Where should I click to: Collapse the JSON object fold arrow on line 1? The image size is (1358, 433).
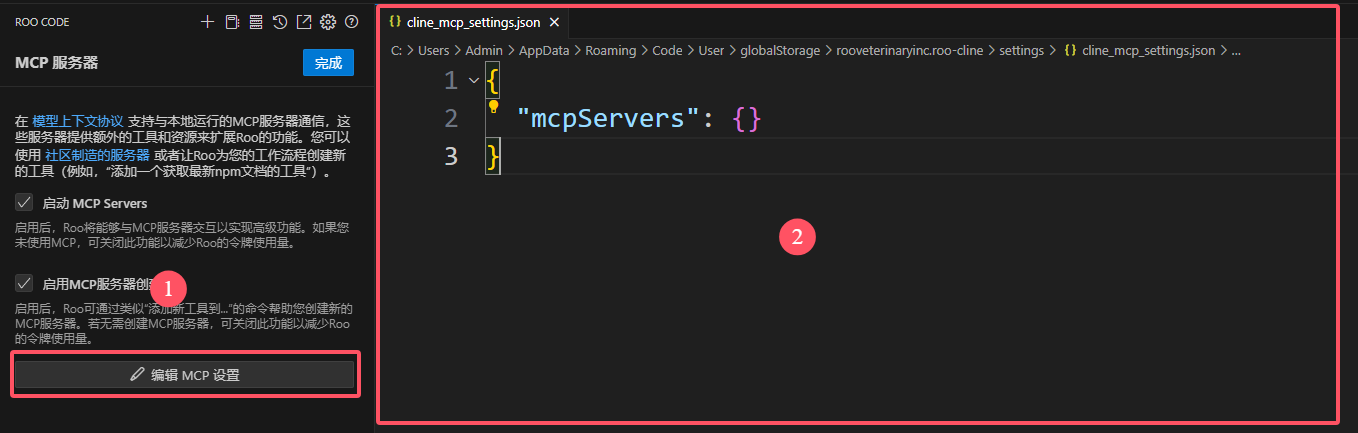click(x=474, y=80)
